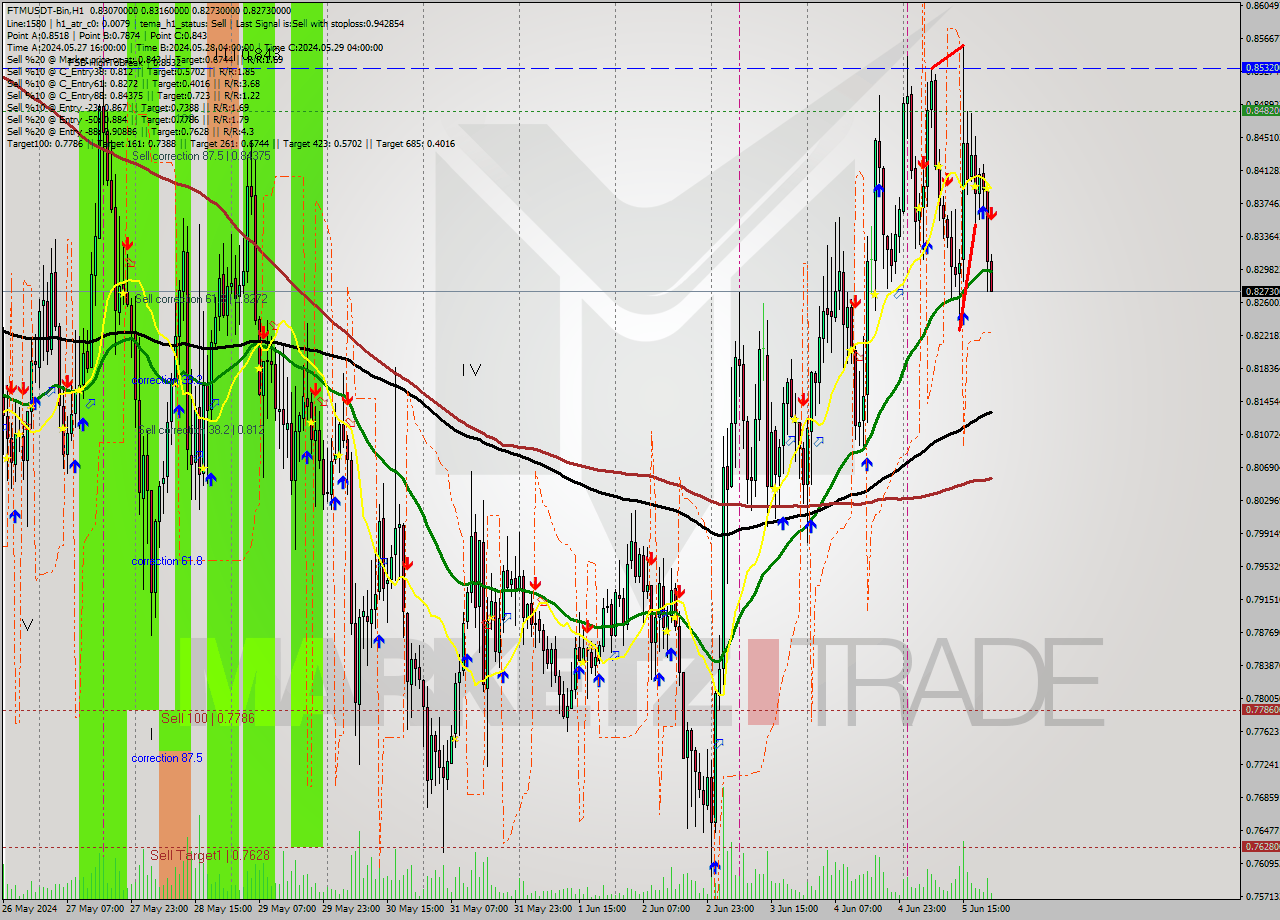Click the 0.75713 price axis value

pyautogui.click(x=1260, y=896)
